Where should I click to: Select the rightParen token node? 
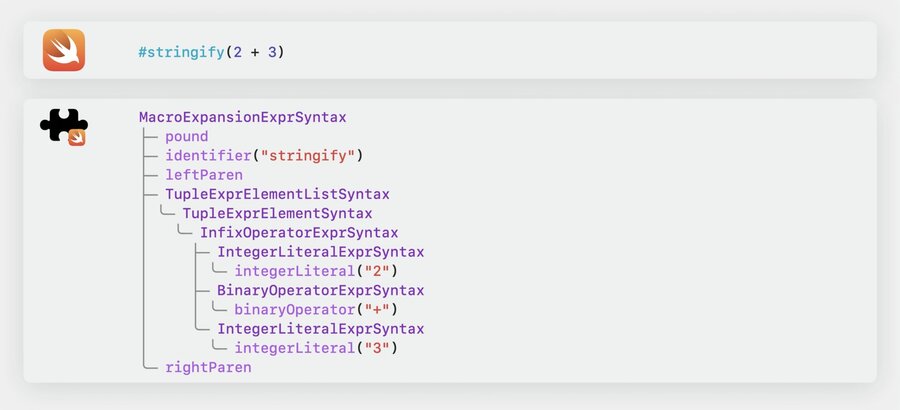pos(208,368)
